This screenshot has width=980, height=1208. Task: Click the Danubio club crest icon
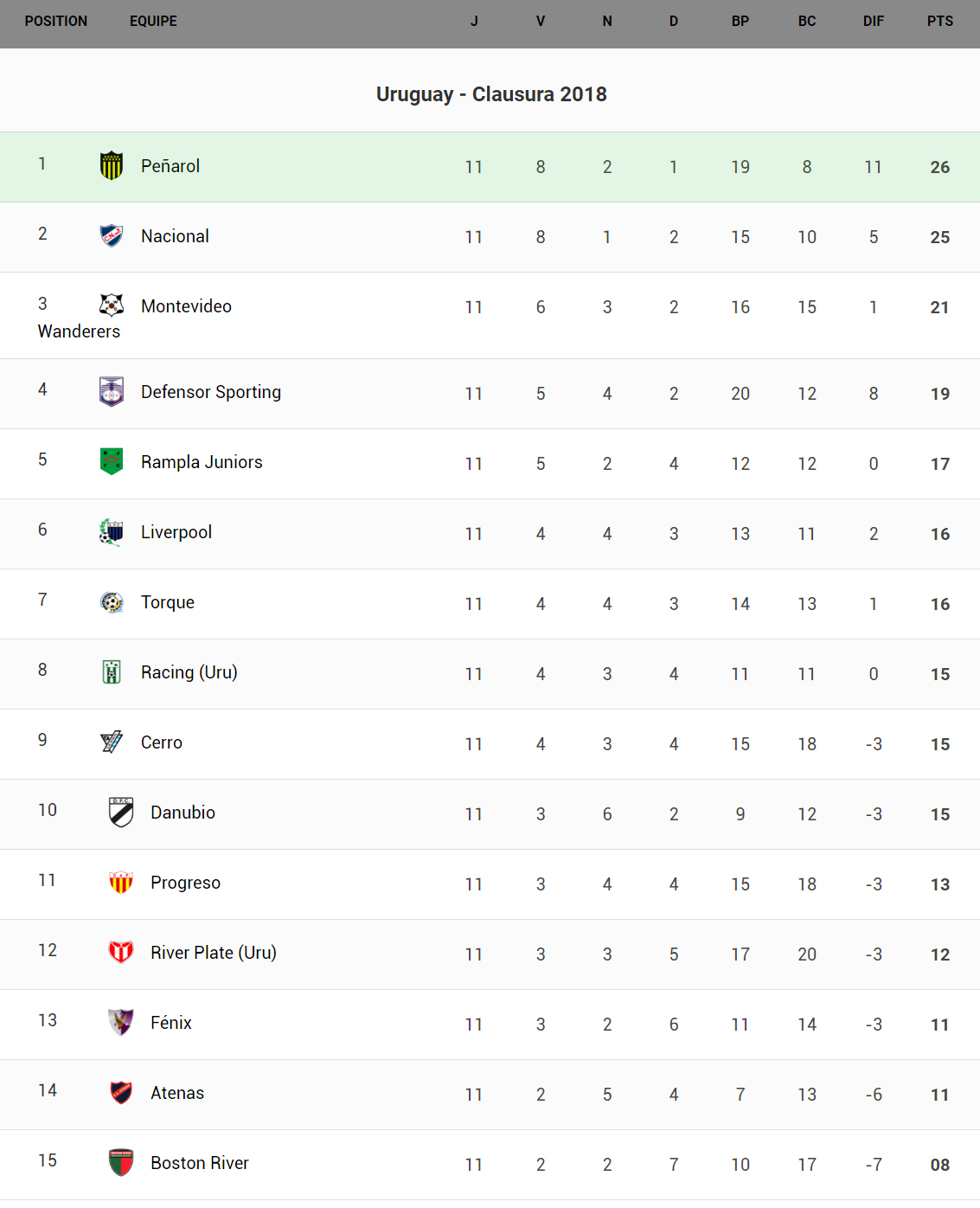pyautogui.click(x=121, y=812)
